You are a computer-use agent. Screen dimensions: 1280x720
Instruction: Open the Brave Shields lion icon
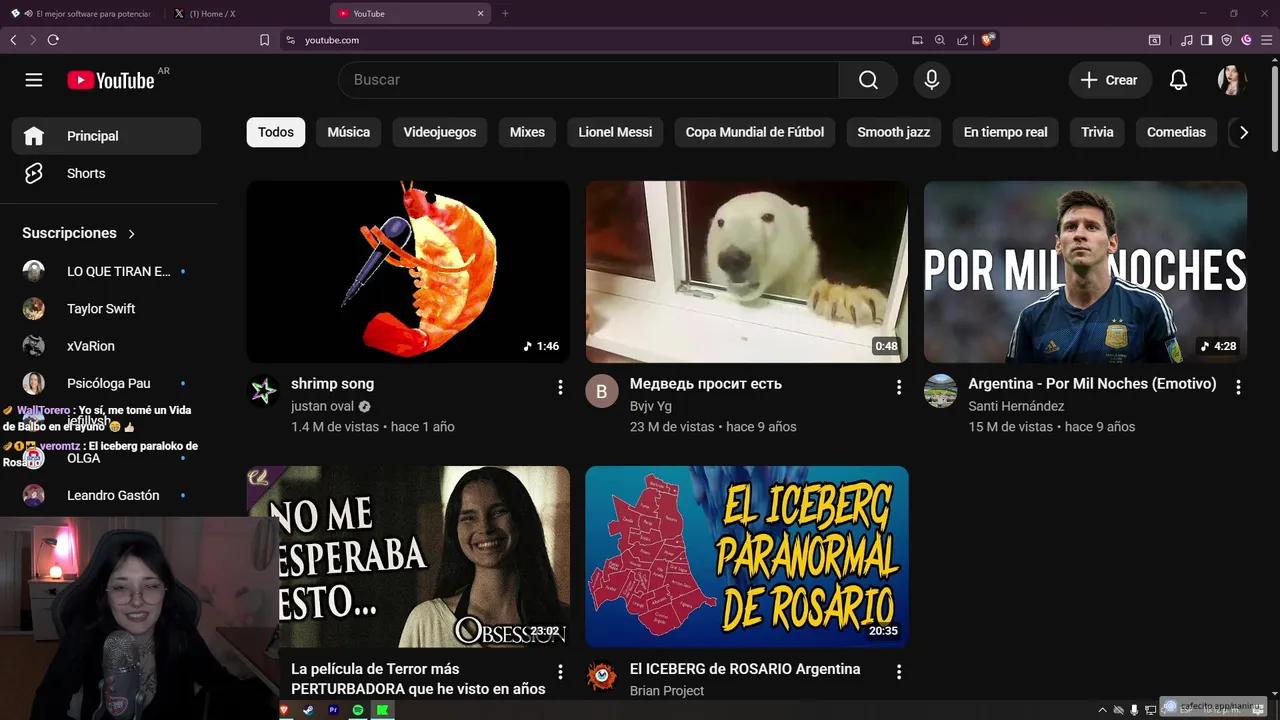(988, 40)
